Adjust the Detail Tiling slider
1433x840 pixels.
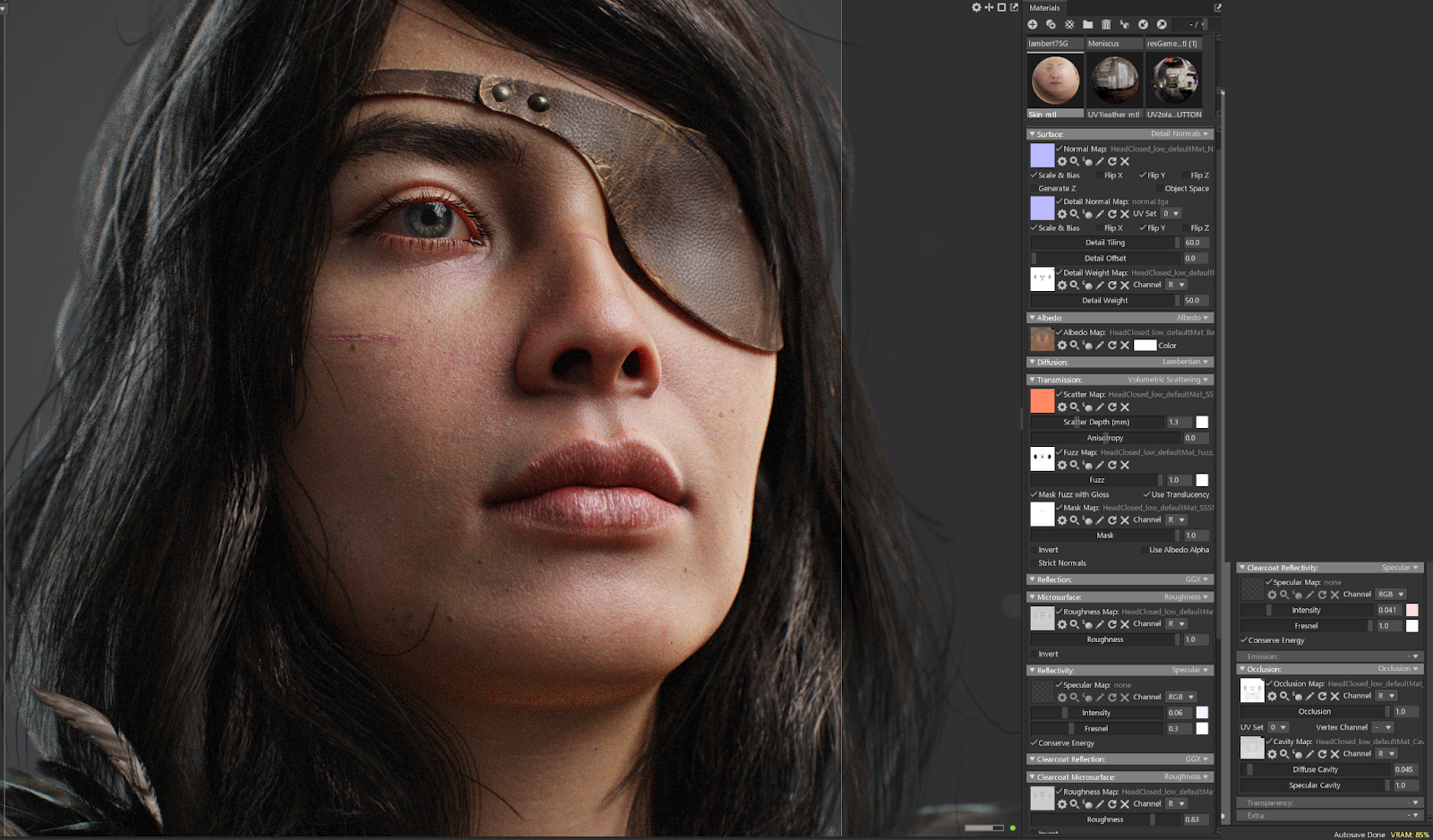point(1105,243)
